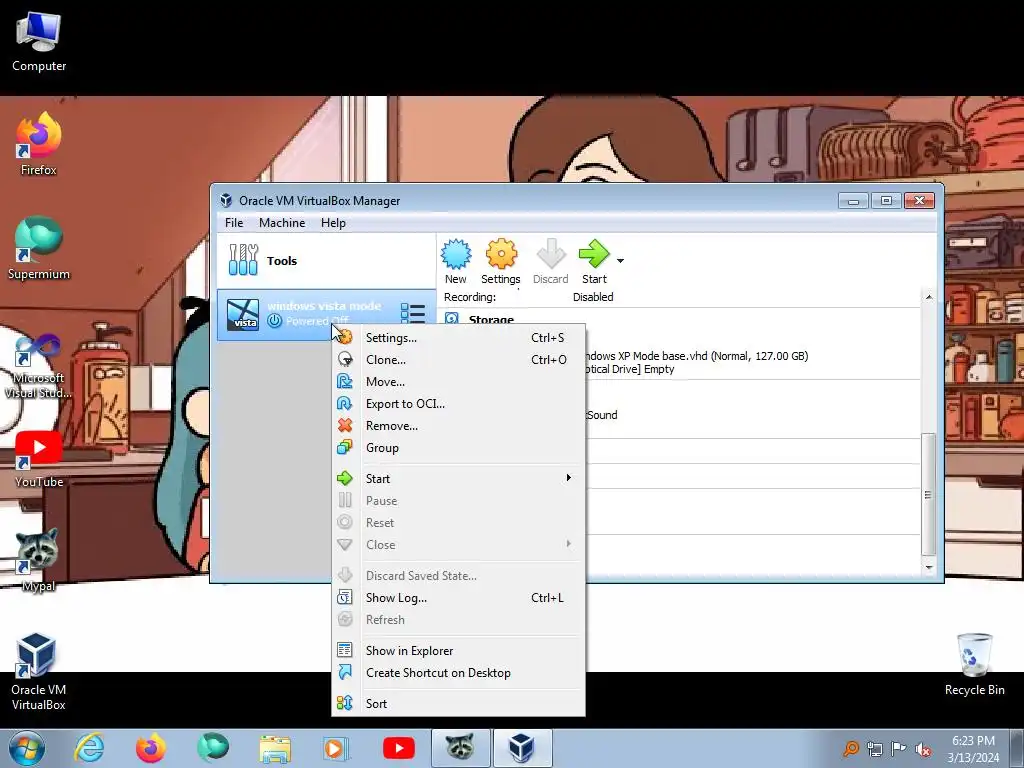1024x768 pixels.
Task: Select the Tools item in the sidebar
Action: (327, 261)
